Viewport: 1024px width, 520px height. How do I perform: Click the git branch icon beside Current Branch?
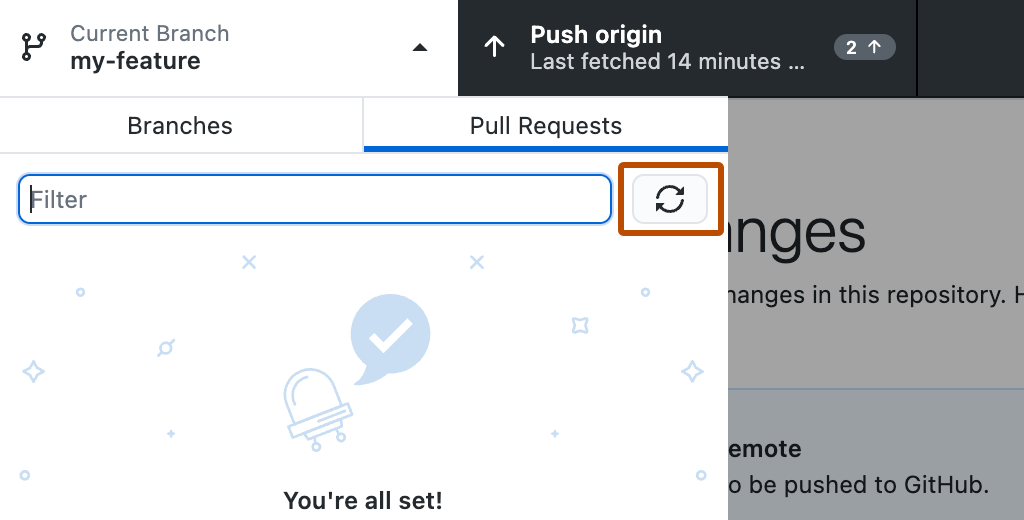click(x=34, y=47)
